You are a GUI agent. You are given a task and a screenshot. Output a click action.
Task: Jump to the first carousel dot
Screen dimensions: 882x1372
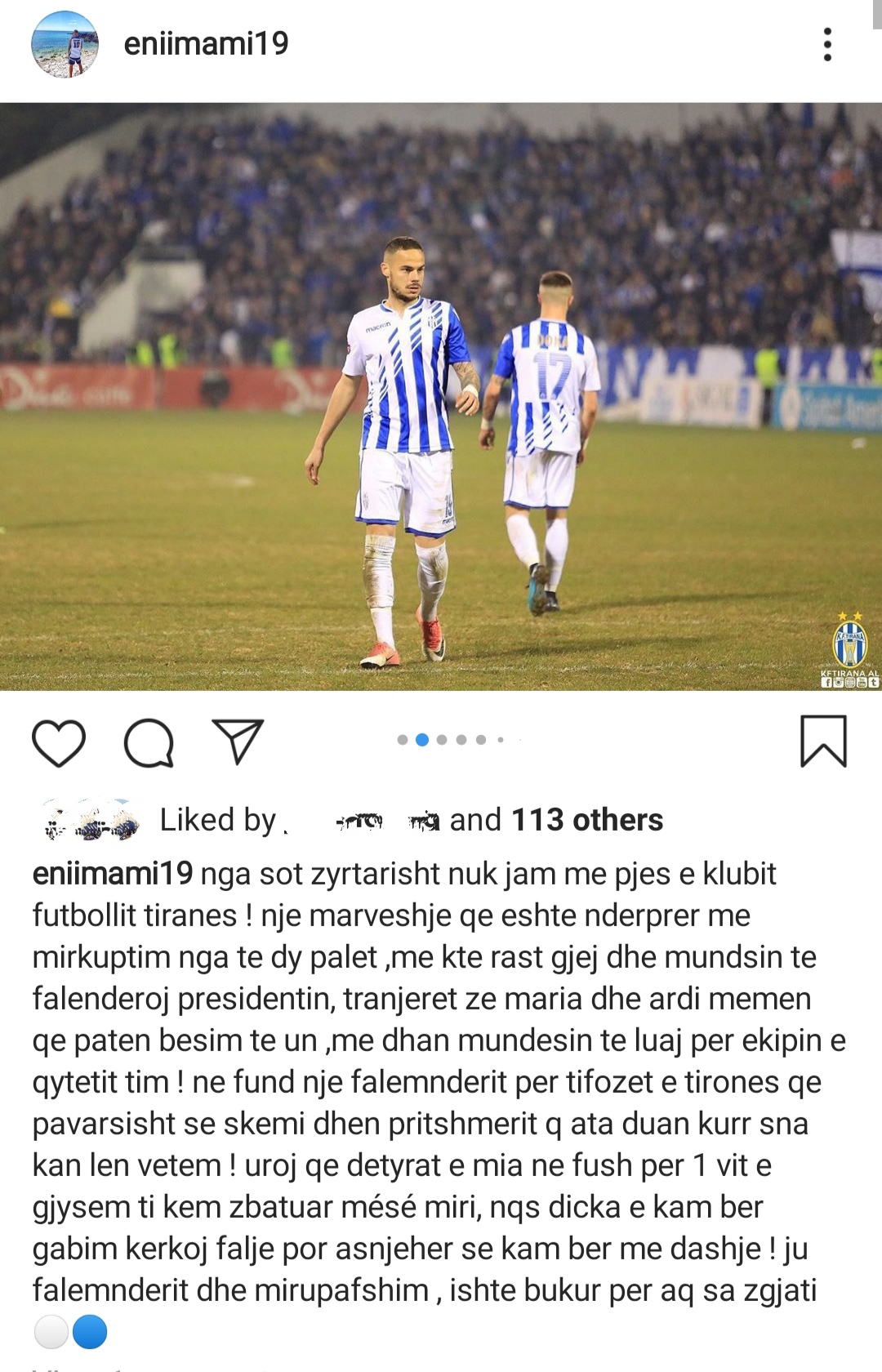click(403, 740)
